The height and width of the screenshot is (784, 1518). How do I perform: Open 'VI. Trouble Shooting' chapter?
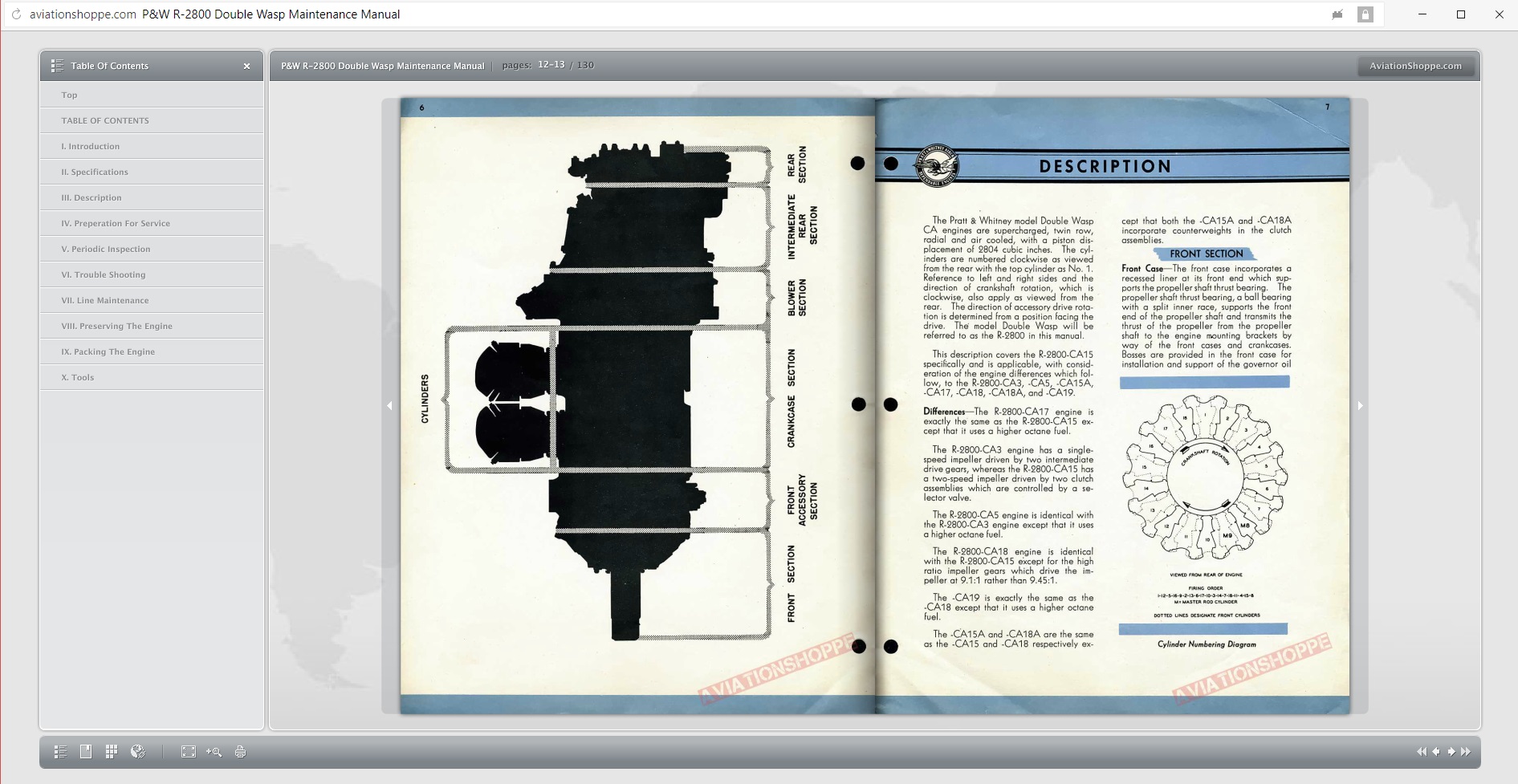tap(152, 274)
